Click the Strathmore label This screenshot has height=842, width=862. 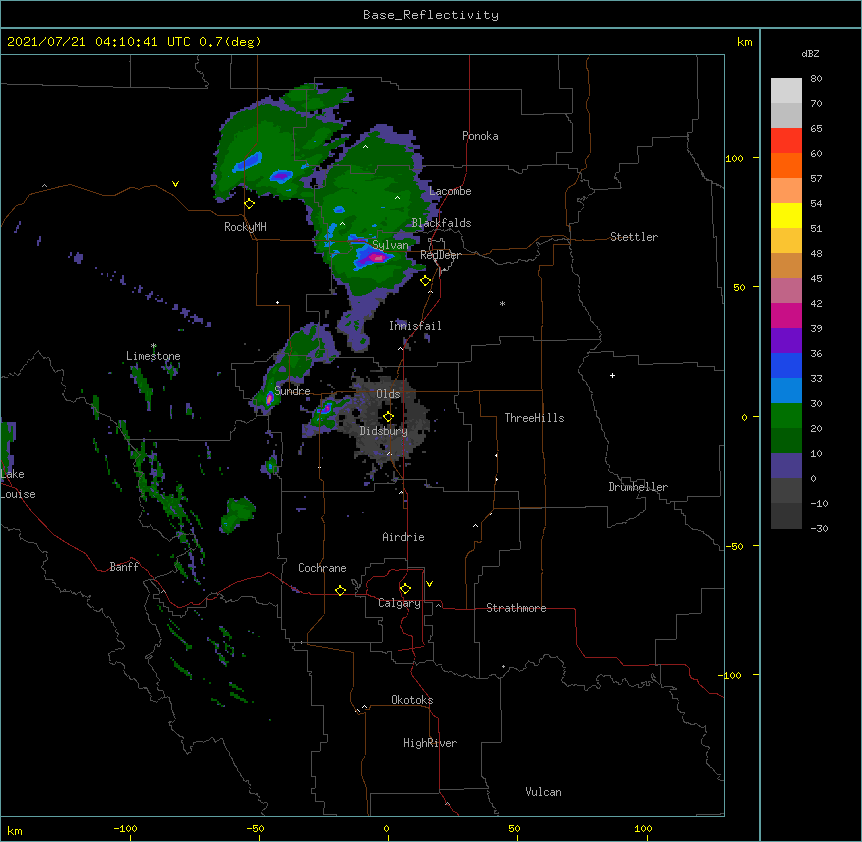coord(516,608)
